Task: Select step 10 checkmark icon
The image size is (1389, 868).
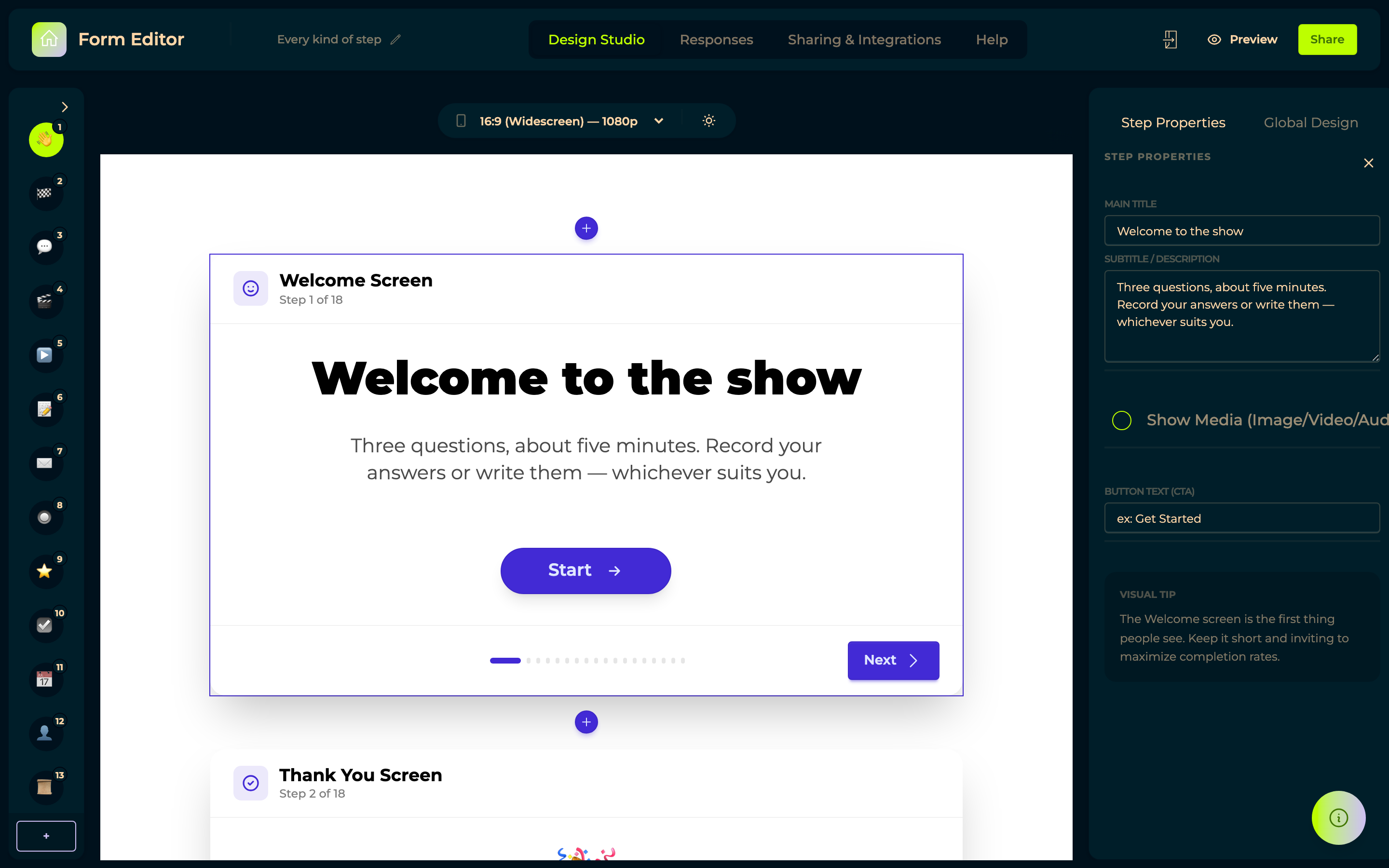Action: pos(46,625)
